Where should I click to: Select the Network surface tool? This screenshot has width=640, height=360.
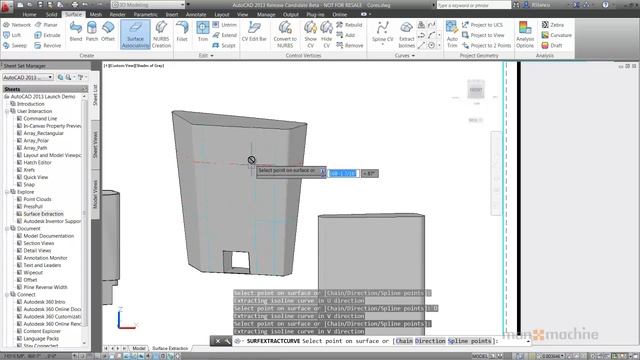click(x=17, y=25)
